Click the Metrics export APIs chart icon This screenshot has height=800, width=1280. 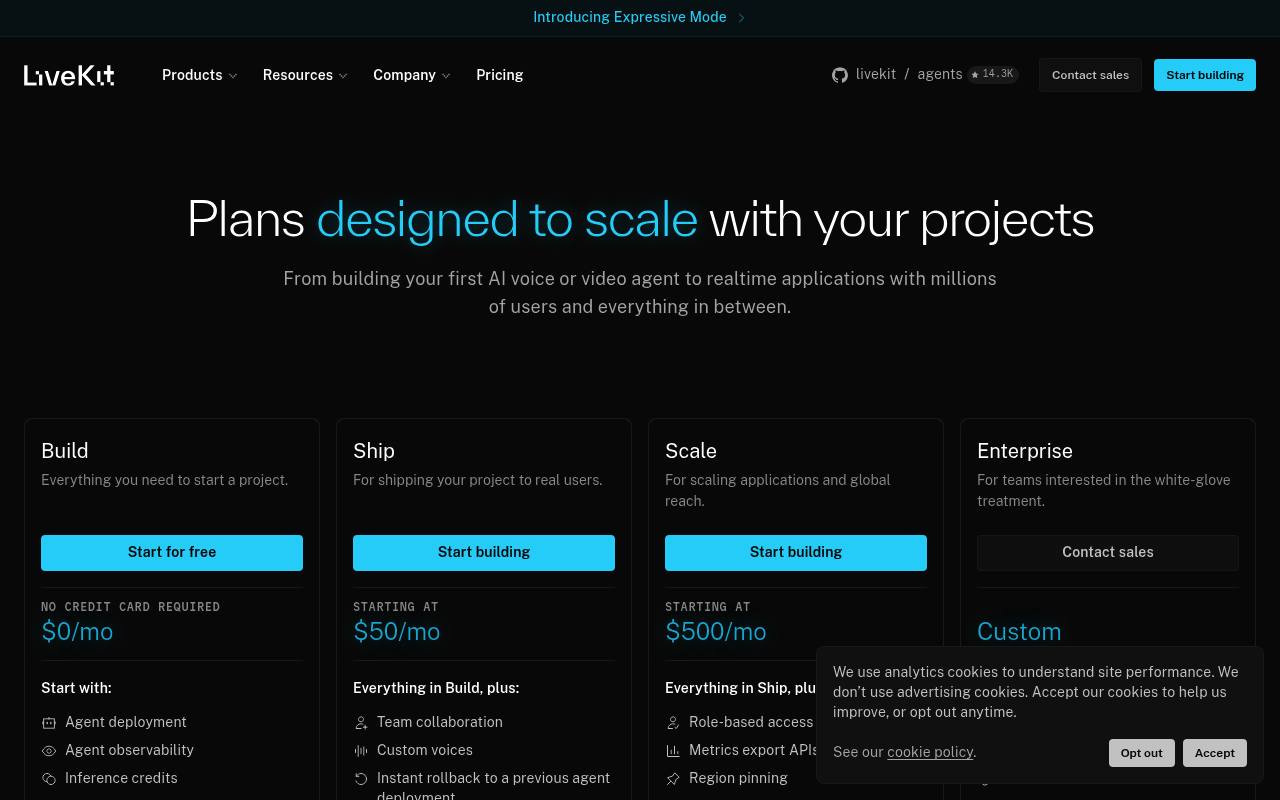point(673,750)
